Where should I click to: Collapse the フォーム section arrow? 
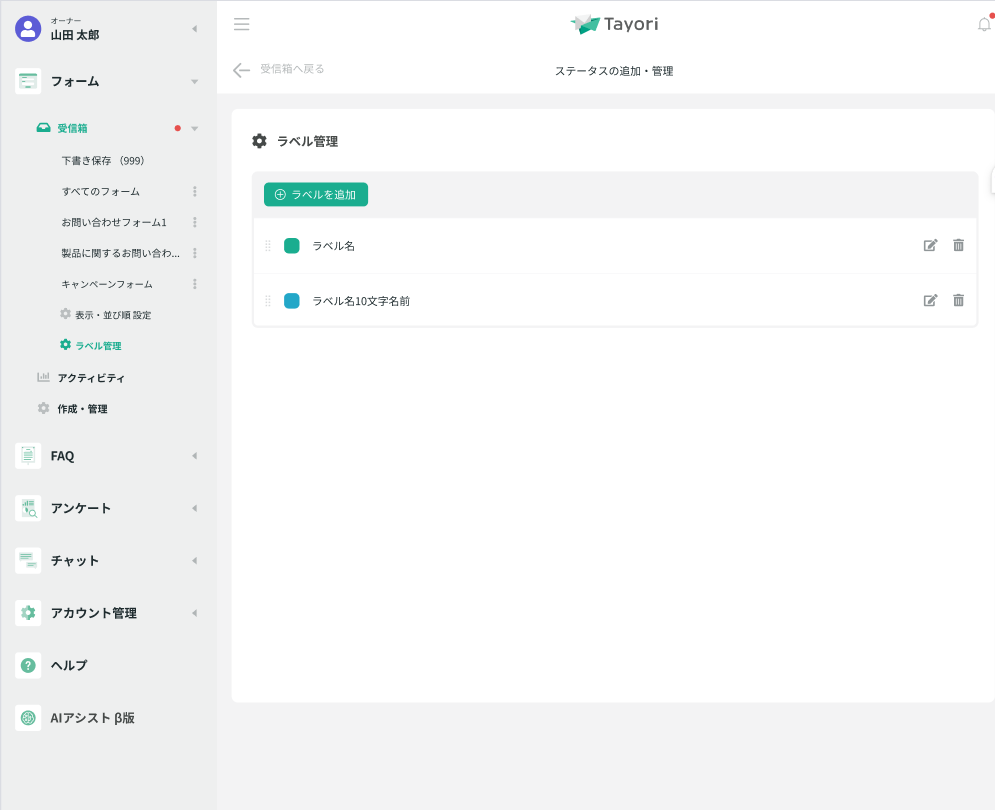195,82
